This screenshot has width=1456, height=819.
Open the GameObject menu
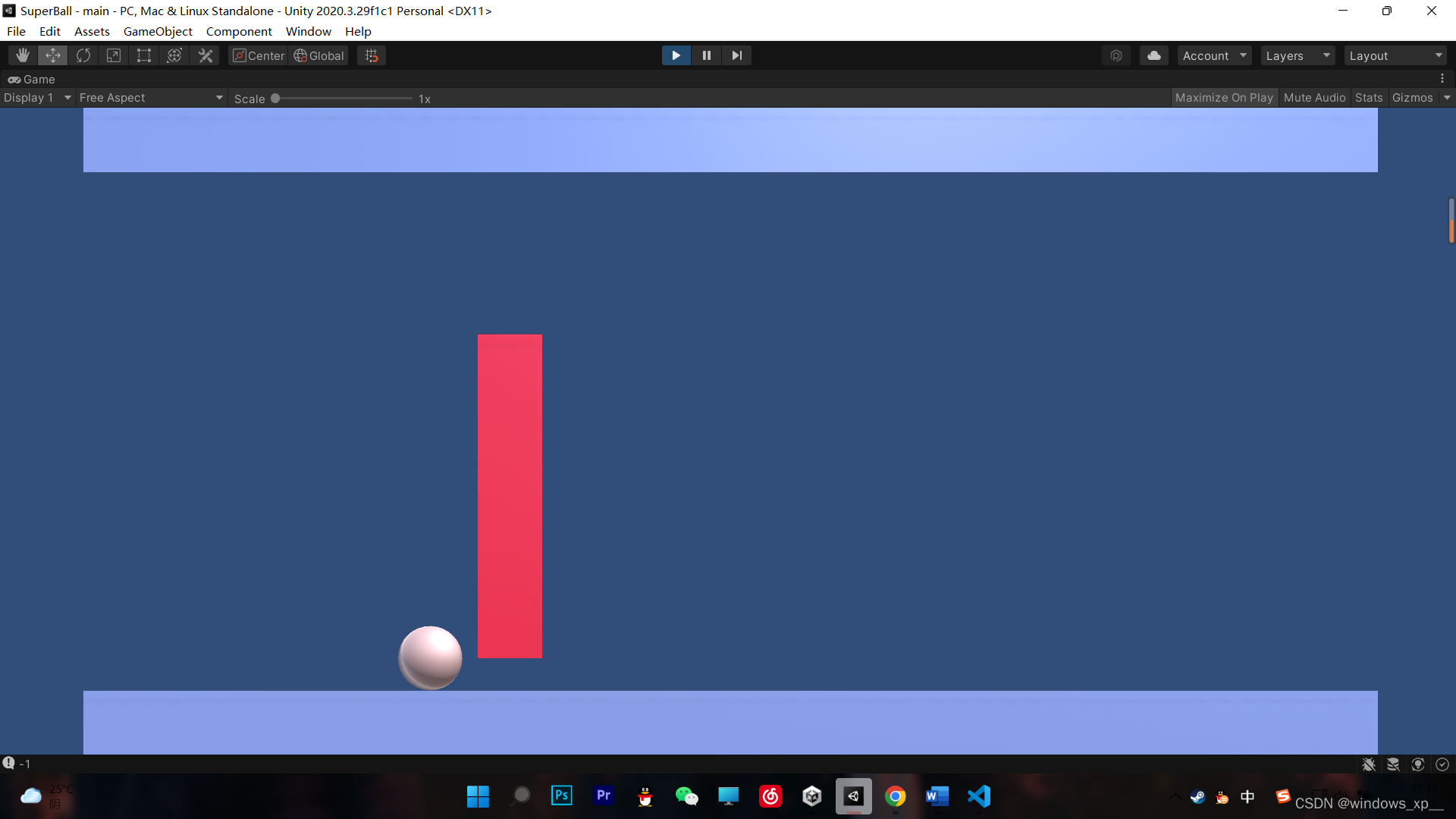pos(158,31)
